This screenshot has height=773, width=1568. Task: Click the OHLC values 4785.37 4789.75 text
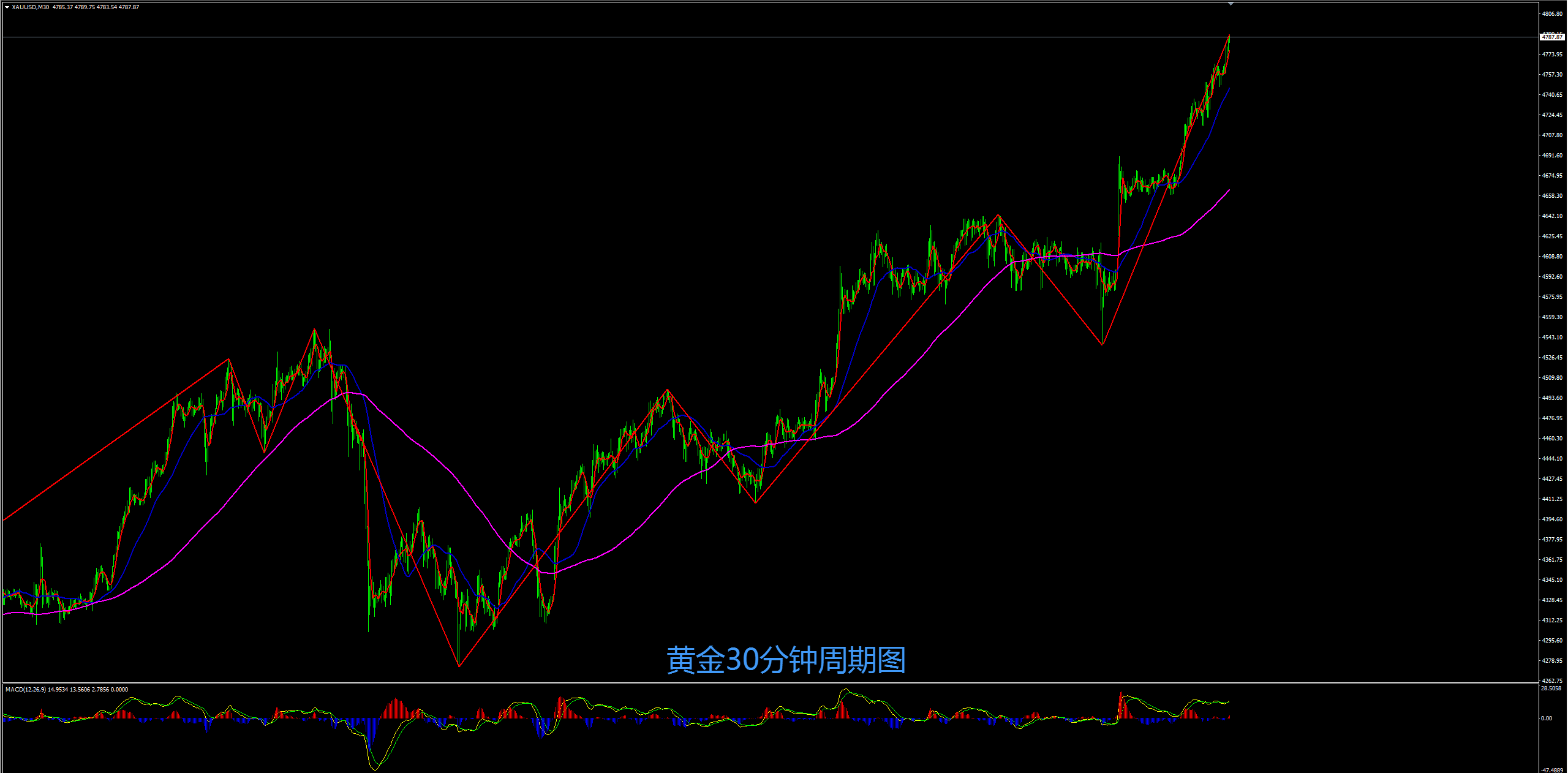tap(73, 7)
